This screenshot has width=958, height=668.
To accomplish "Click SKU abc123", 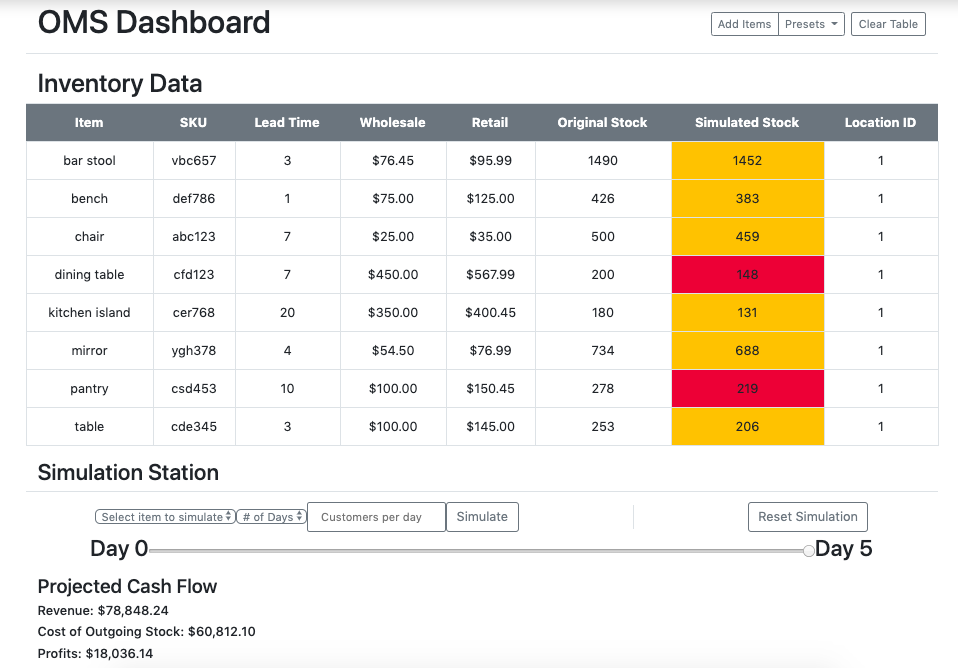I will click(194, 237).
